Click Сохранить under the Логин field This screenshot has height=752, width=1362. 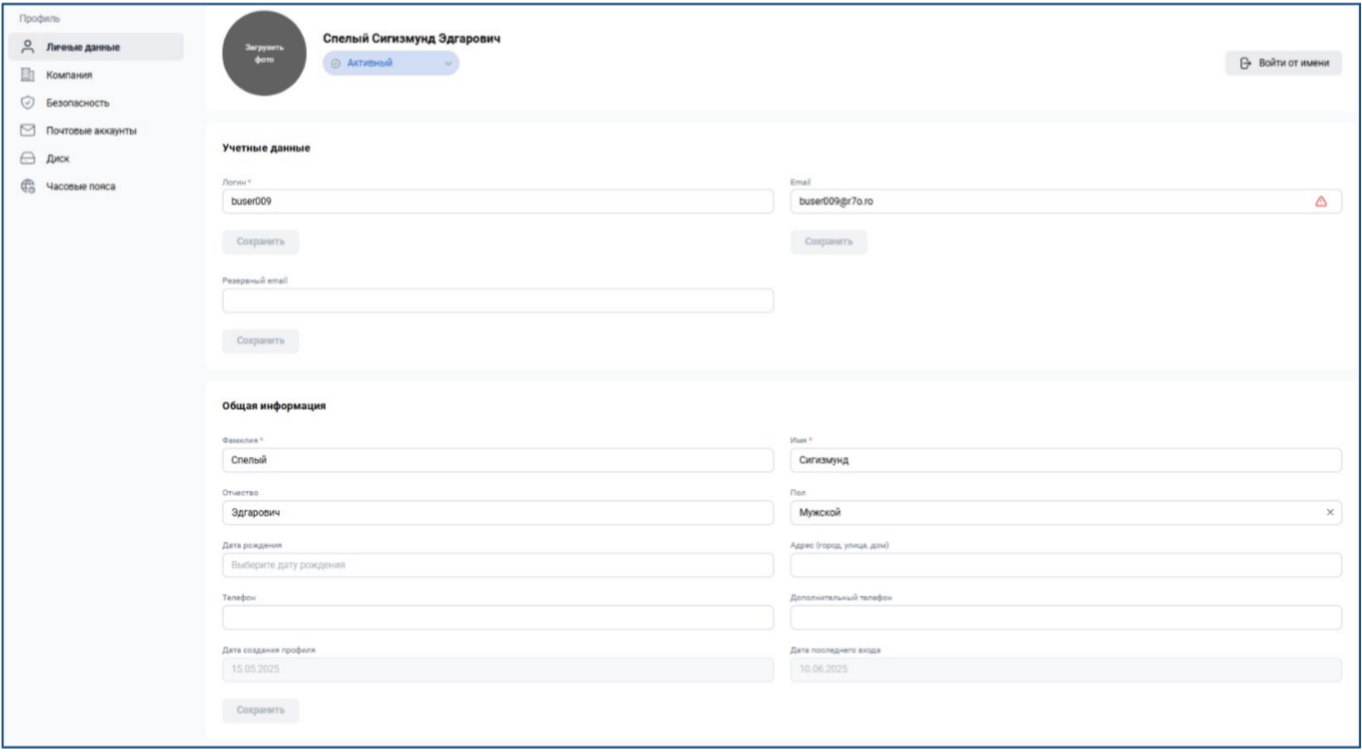point(260,242)
